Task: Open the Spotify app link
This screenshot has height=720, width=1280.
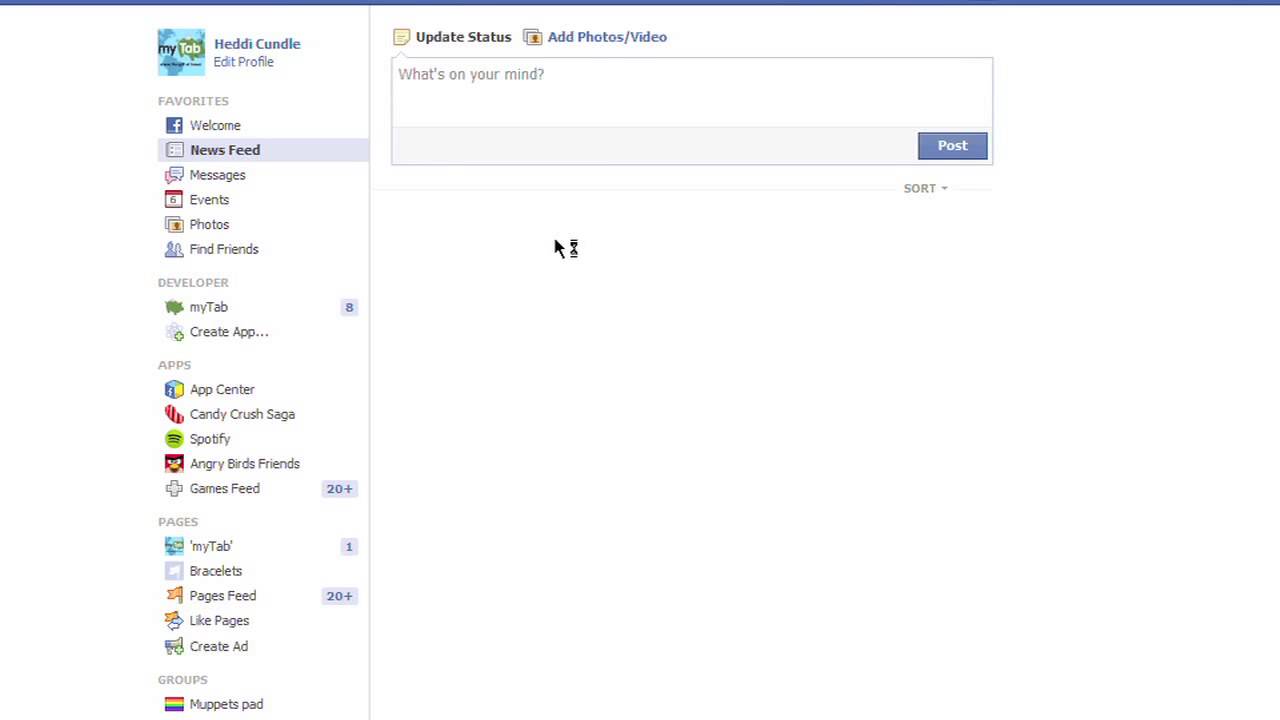Action: (210, 439)
